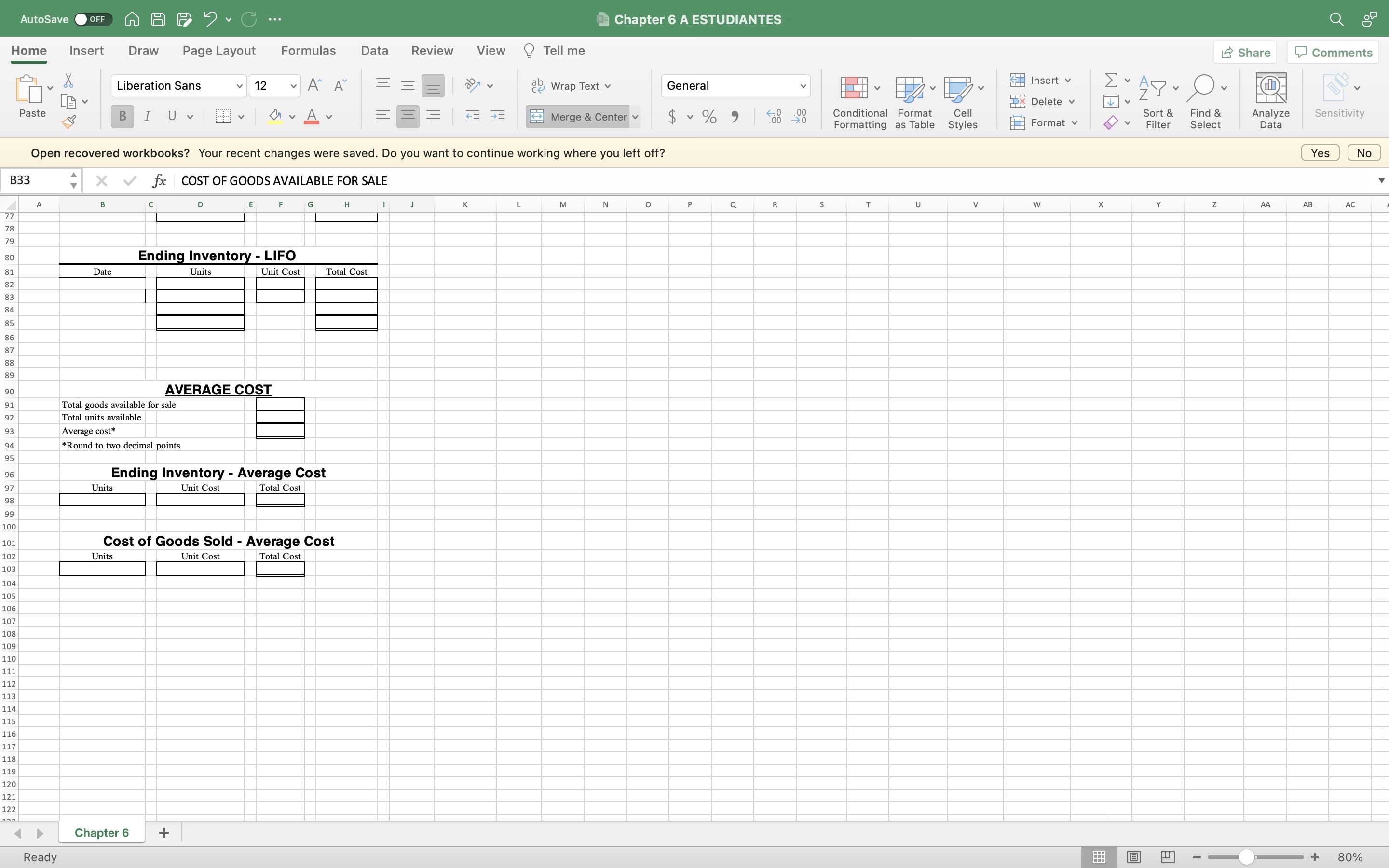Open the Page Layout tab
Screen dimensions: 1389x868
tap(218, 51)
